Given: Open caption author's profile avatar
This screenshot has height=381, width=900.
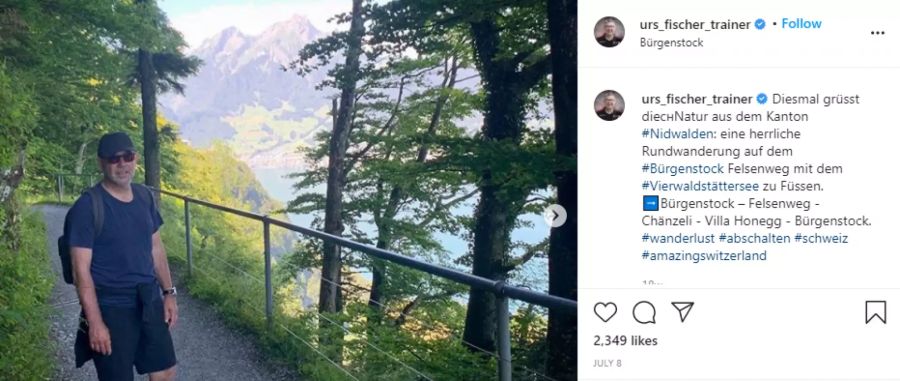Looking at the screenshot, I should [x=609, y=105].
